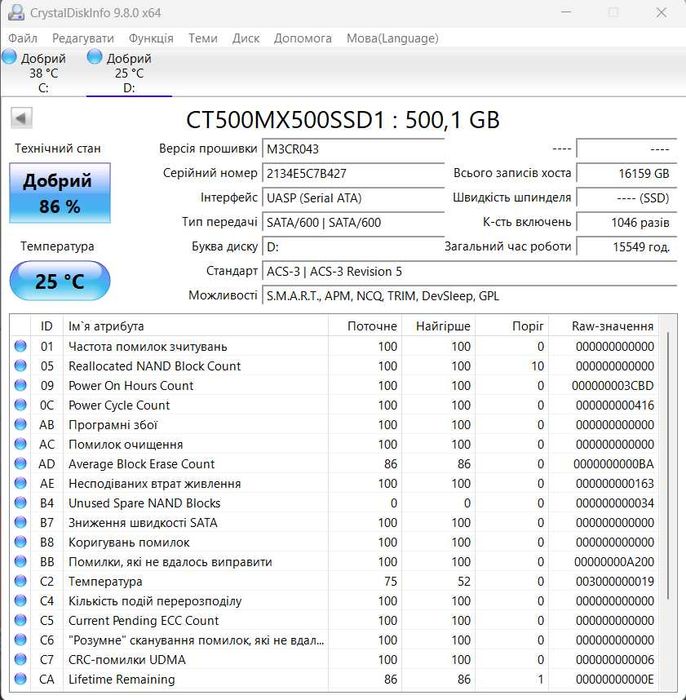The image size is (686, 700).
Task: Click total host writes value 16159 GB
Action: pos(627,174)
